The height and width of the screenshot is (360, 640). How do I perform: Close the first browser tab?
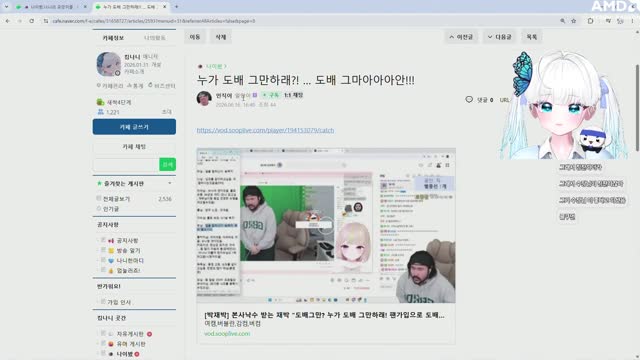pos(85,7)
